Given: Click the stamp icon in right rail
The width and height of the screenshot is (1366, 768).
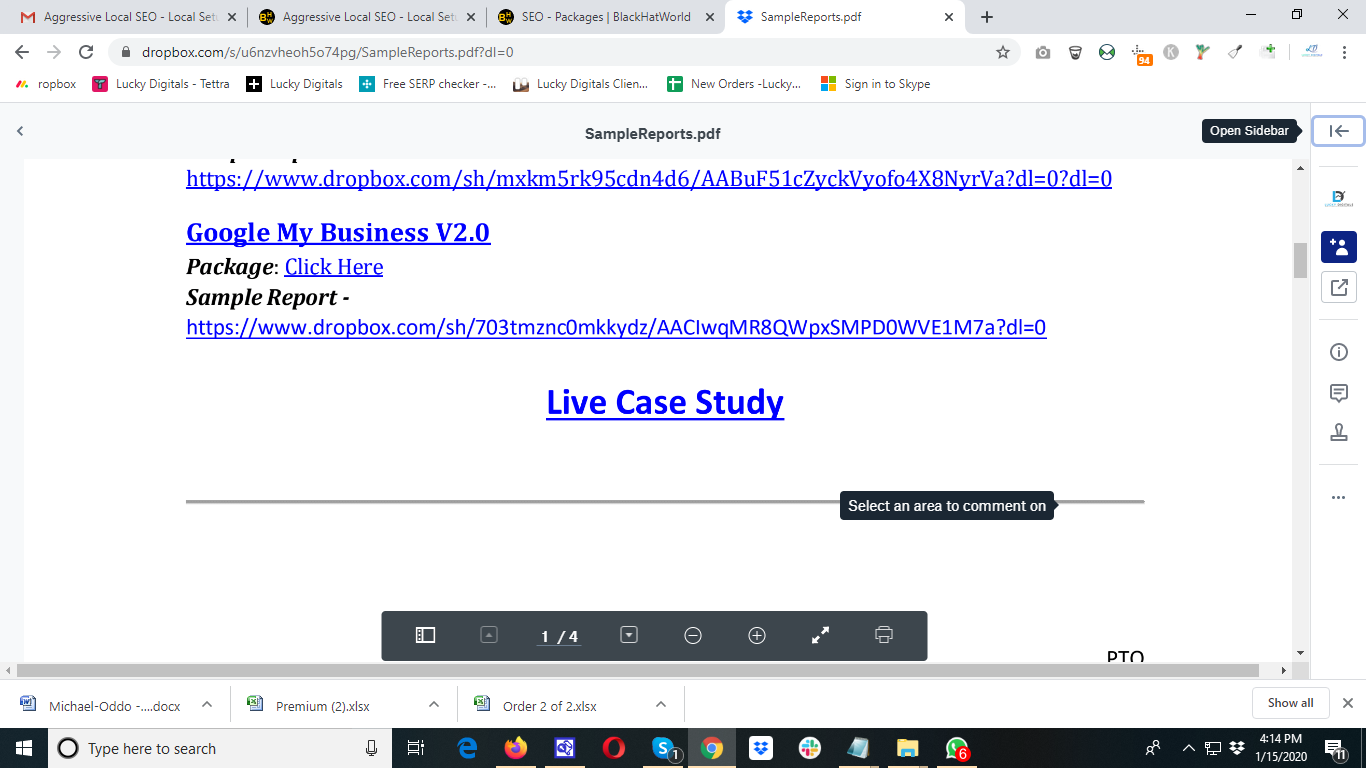Looking at the screenshot, I should pyautogui.click(x=1339, y=433).
